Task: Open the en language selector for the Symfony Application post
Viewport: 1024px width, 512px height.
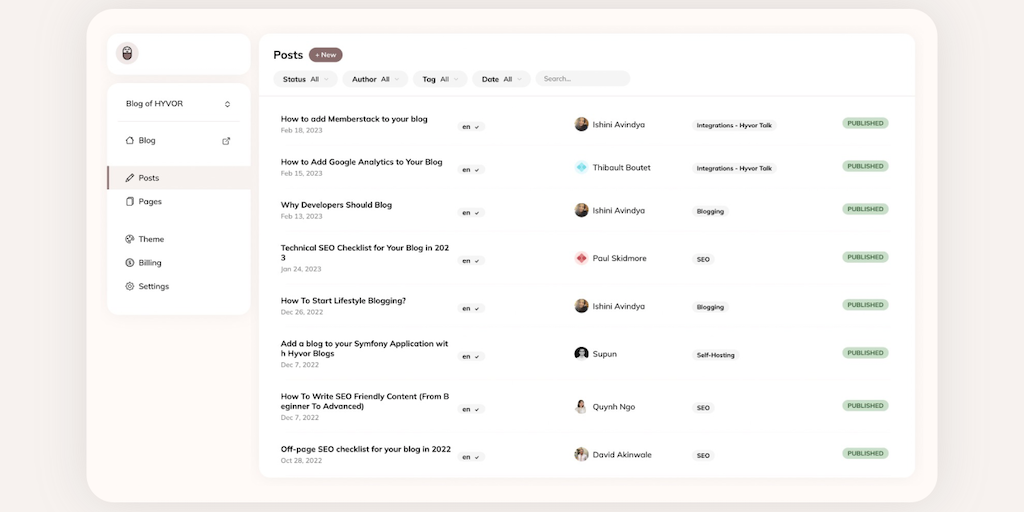Action: [471, 357]
